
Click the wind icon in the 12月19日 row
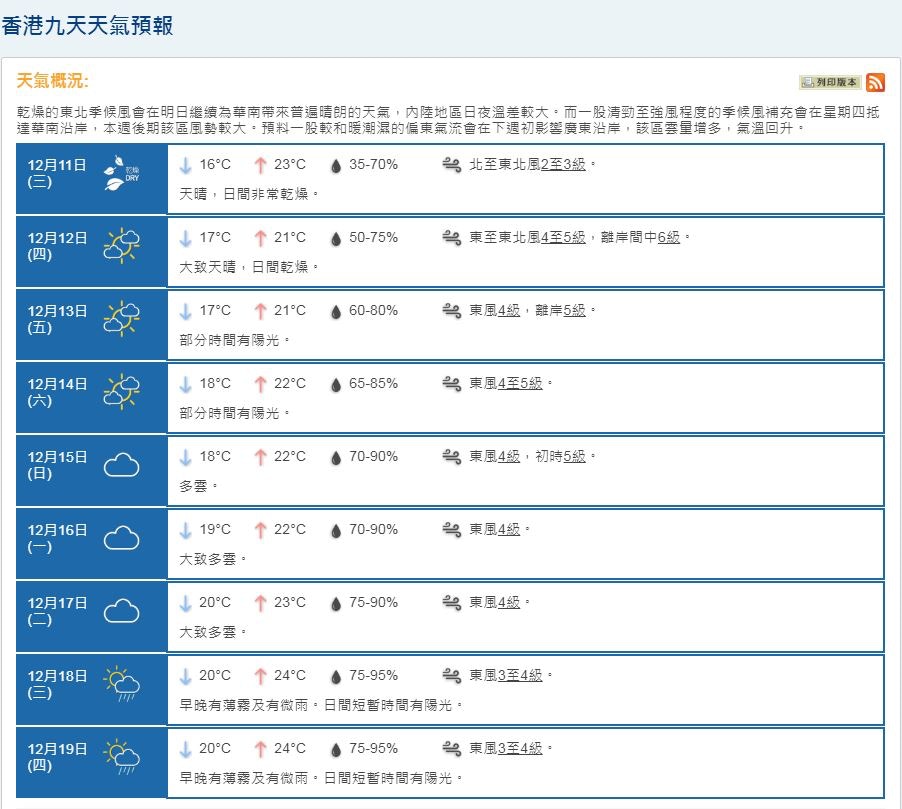tap(452, 749)
